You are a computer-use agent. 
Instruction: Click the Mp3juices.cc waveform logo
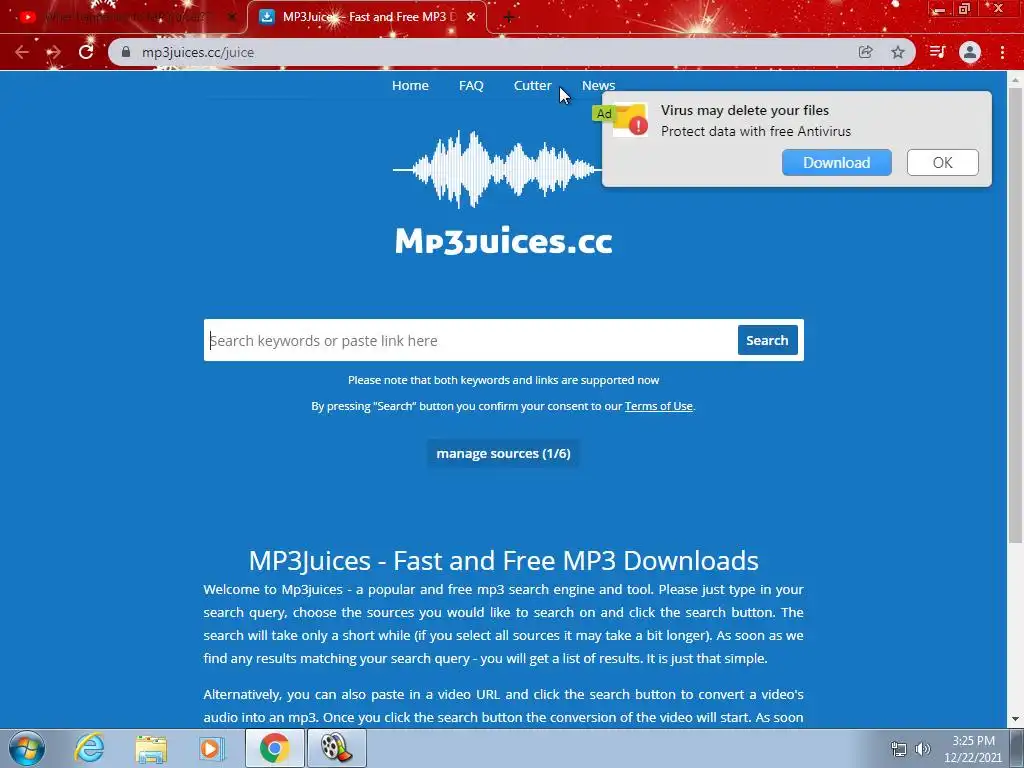(x=503, y=193)
